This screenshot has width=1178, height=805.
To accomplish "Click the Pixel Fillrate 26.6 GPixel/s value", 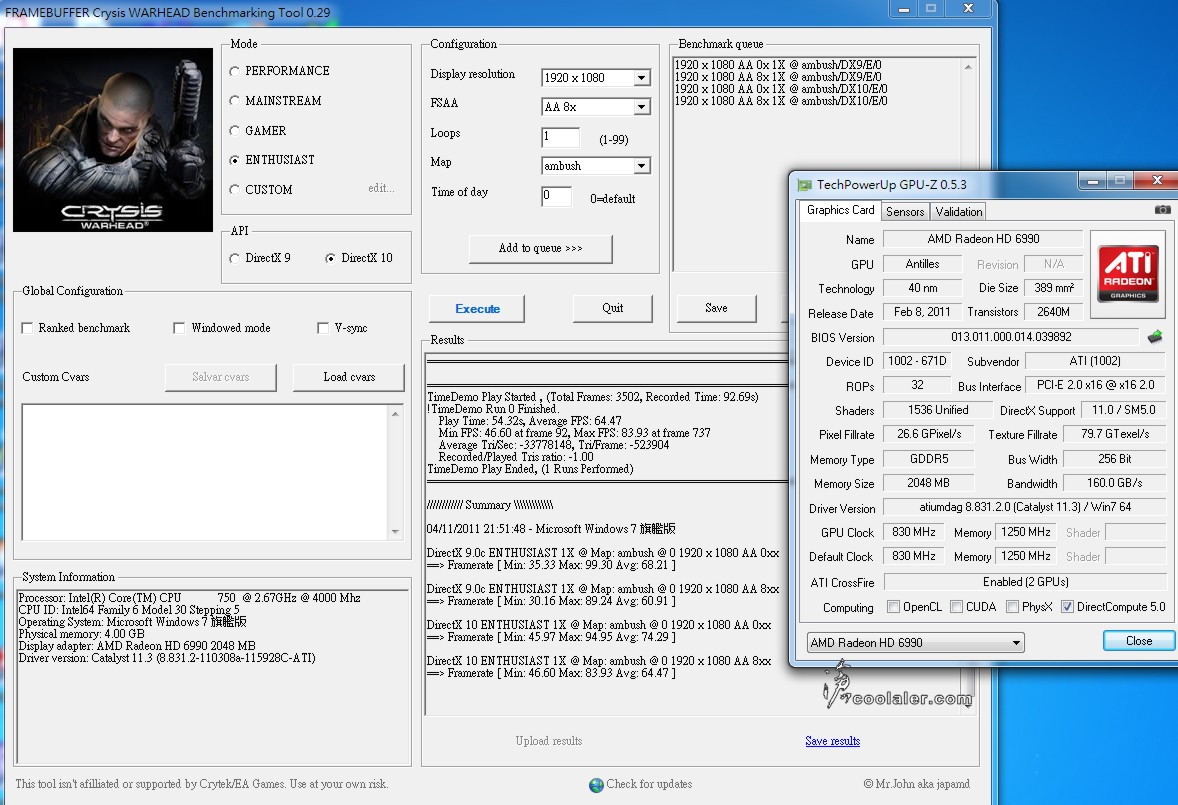I will tap(928, 434).
